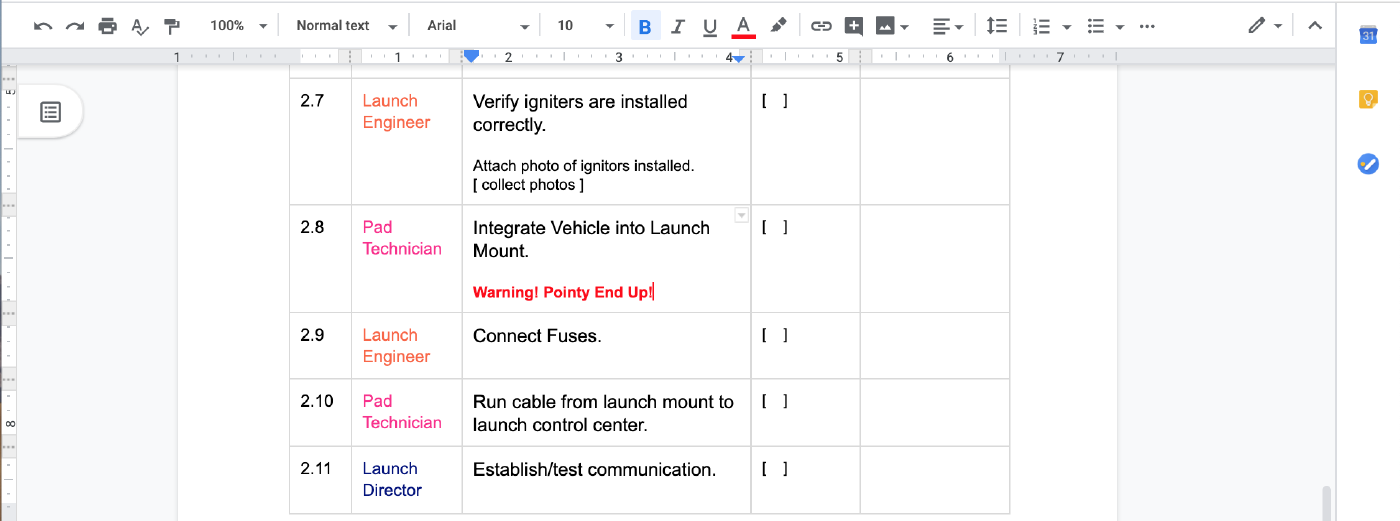Open the text color picker
Viewport: 1400px width, 521px height.
point(742,26)
